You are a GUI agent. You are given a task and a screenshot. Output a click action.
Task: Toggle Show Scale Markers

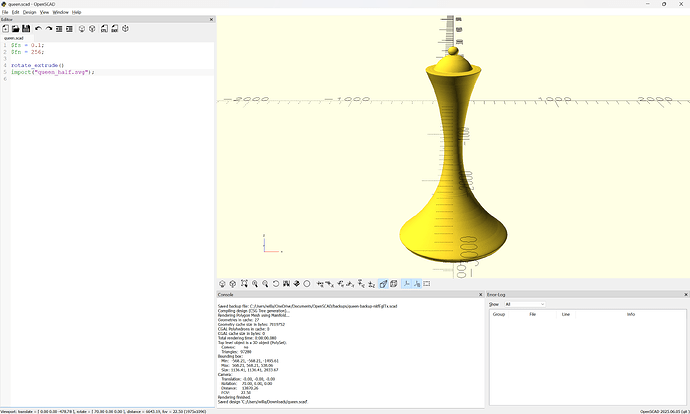pyautogui.click(x=417, y=284)
